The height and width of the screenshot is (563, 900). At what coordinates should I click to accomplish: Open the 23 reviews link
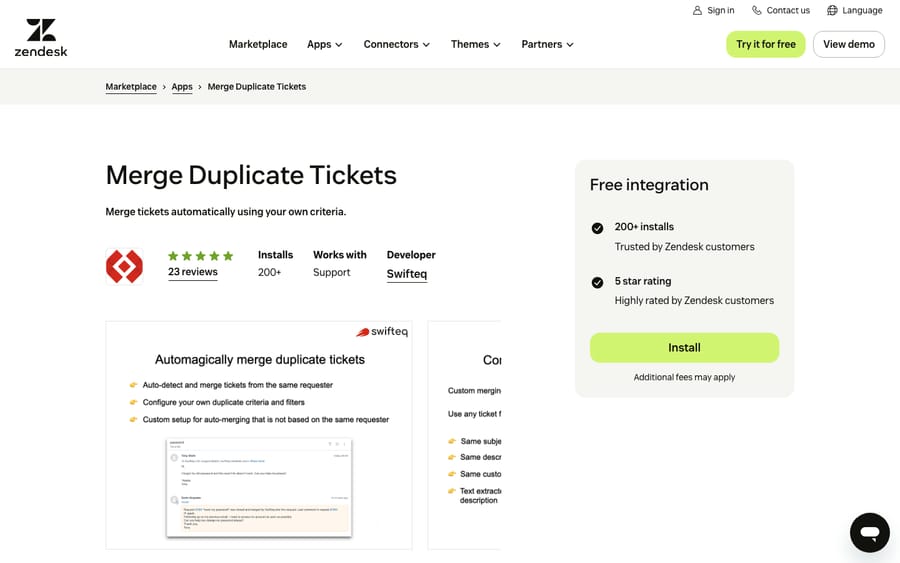pos(193,272)
